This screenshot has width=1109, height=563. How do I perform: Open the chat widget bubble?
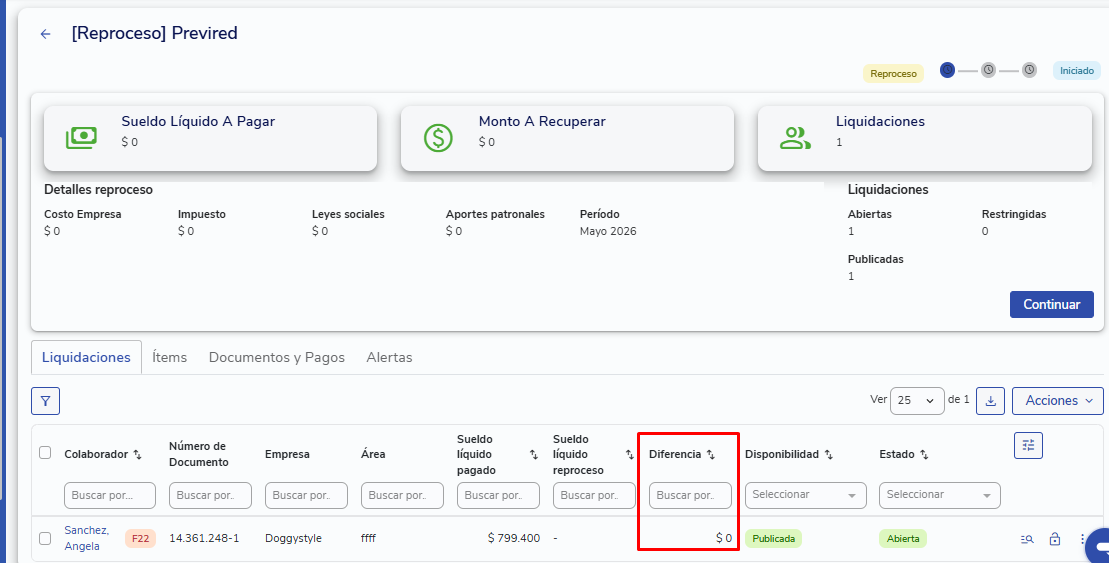(1098, 546)
